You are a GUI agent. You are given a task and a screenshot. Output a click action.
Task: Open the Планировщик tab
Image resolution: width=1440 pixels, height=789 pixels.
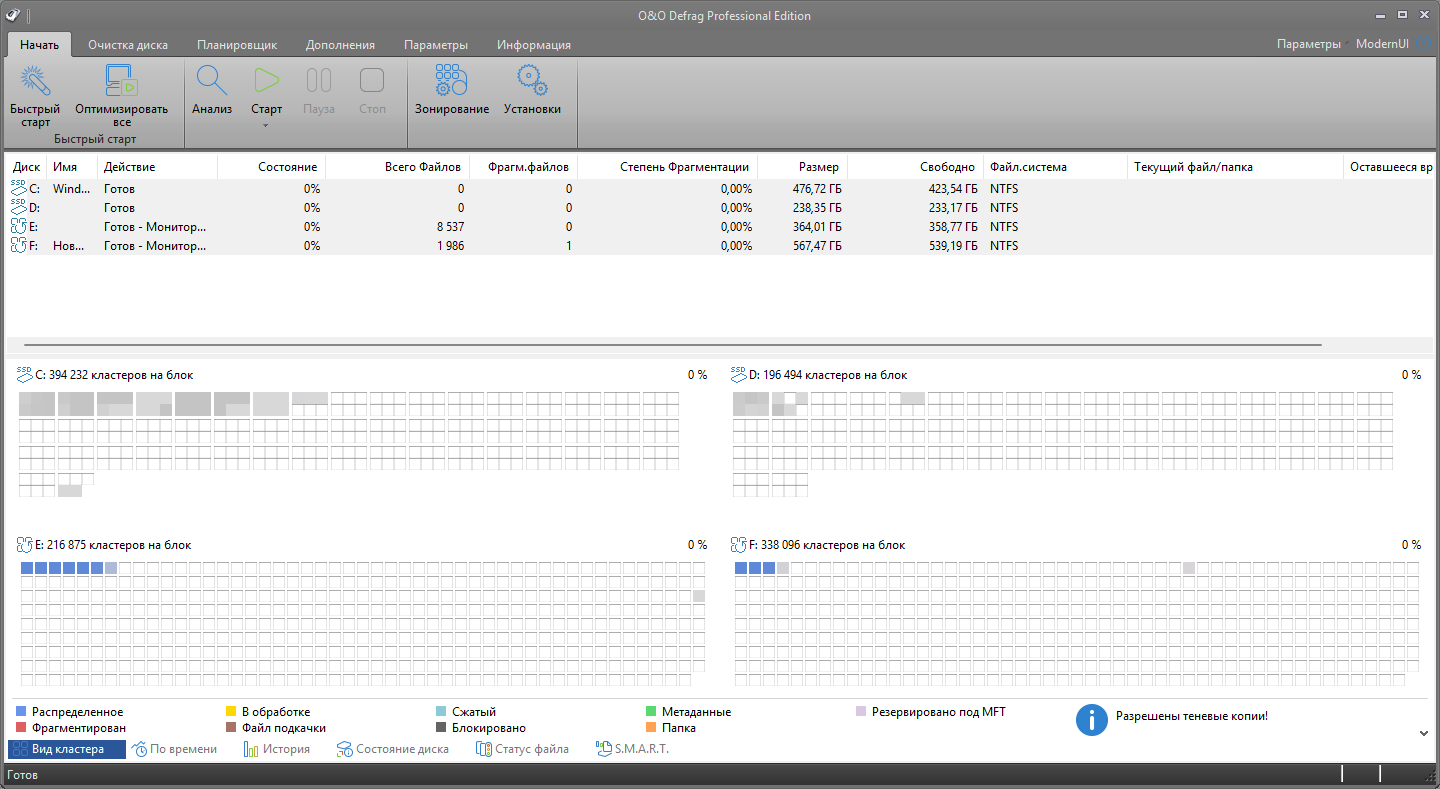[237, 45]
